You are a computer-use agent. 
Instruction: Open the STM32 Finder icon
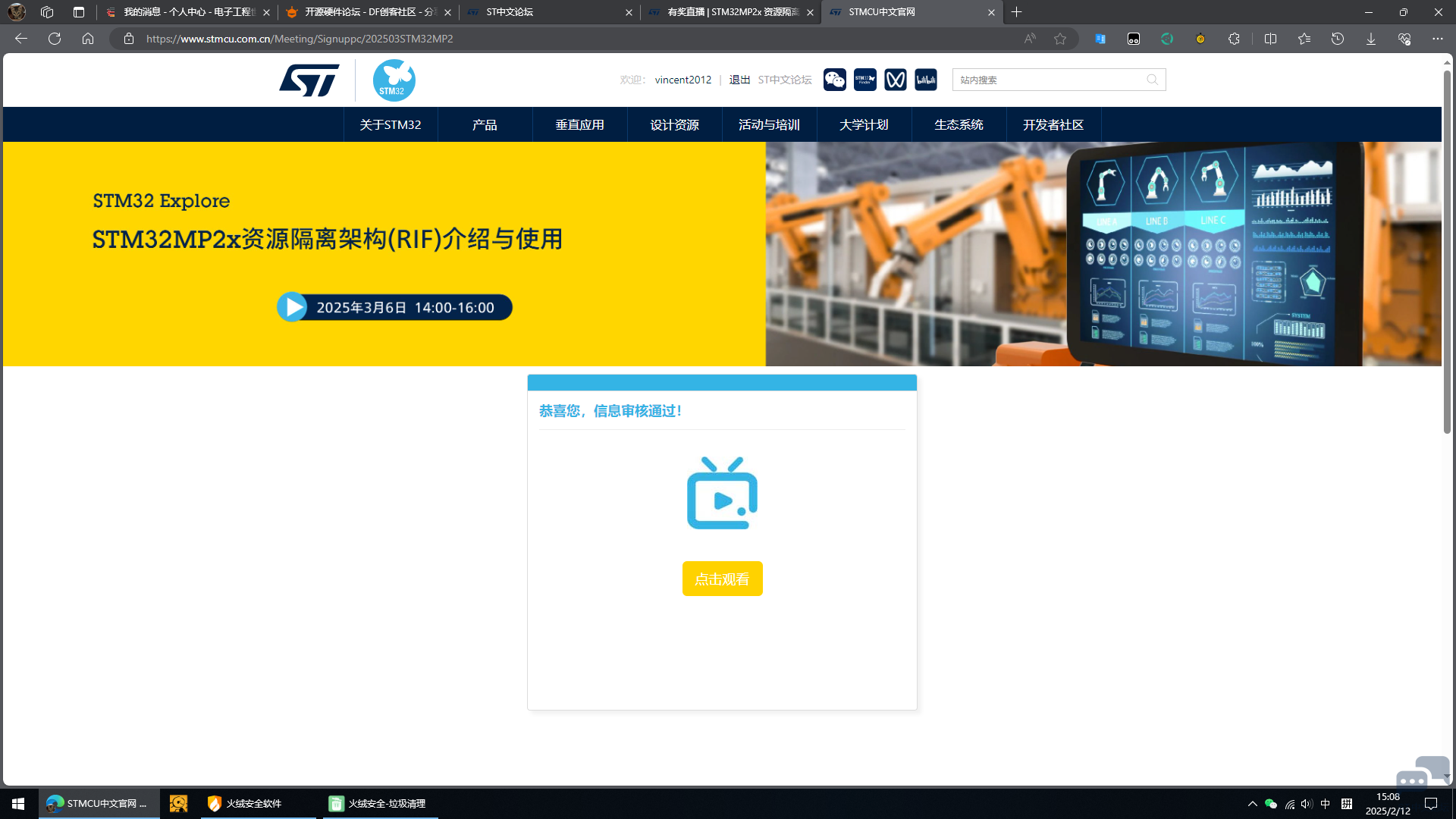(x=865, y=80)
